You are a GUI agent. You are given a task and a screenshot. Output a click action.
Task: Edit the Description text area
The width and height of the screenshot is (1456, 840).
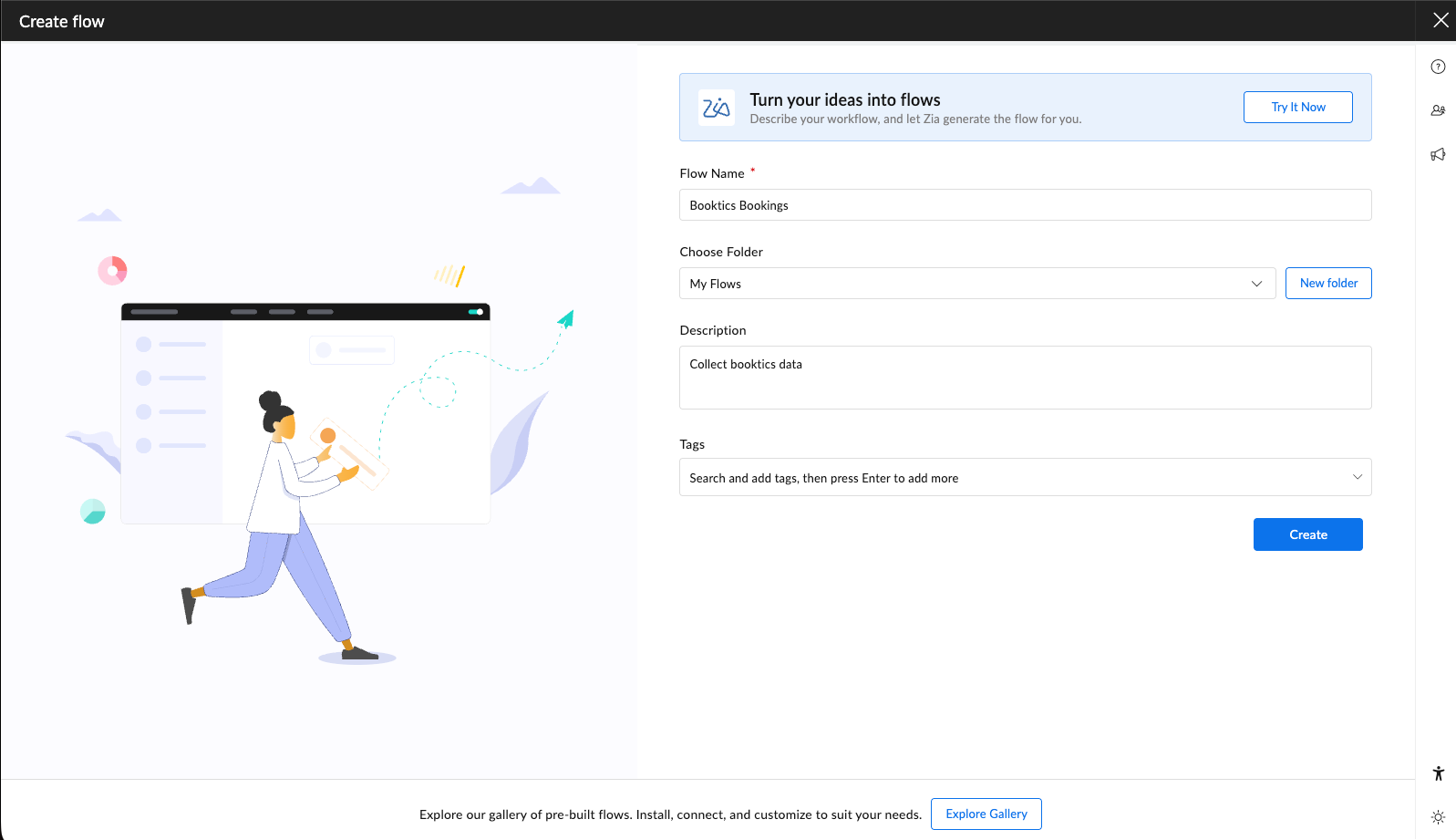click(1025, 378)
